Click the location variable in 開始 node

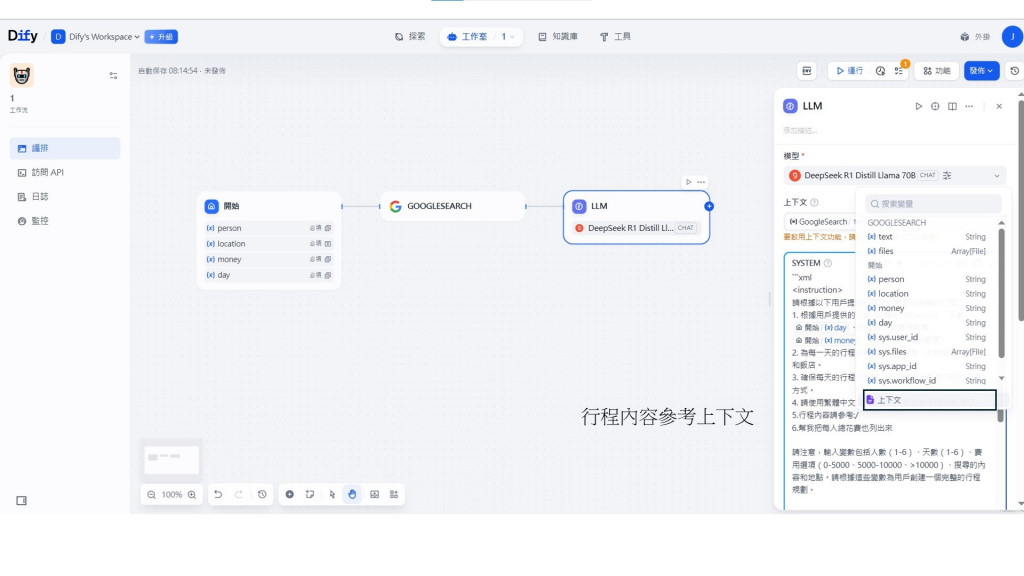[x=268, y=244]
